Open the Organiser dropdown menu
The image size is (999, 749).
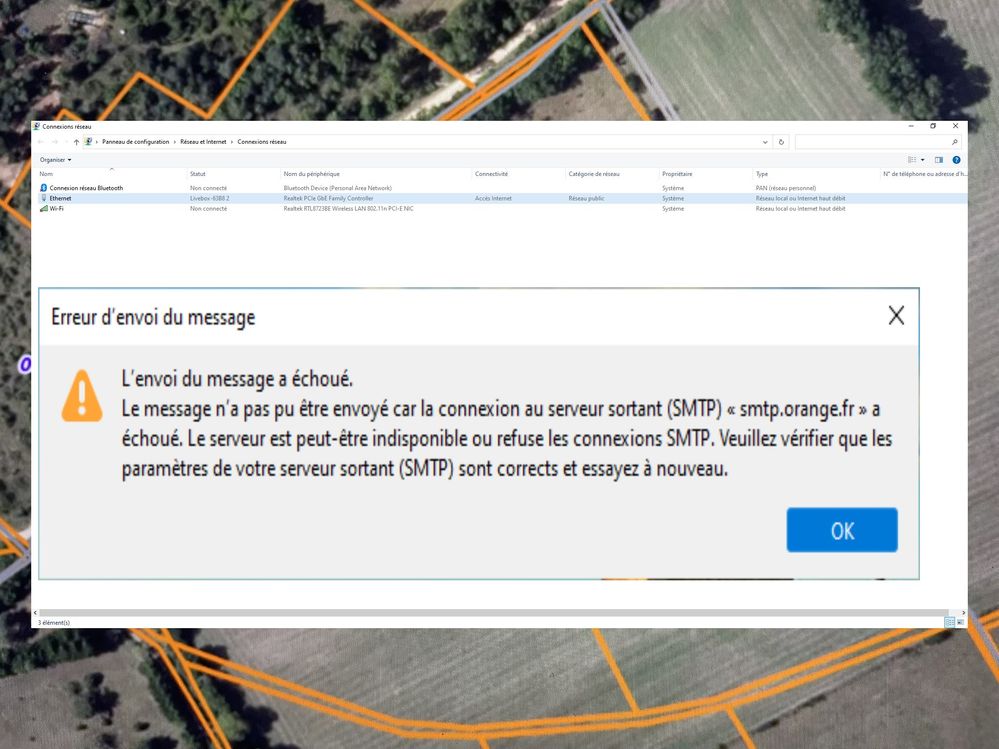pos(55,160)
